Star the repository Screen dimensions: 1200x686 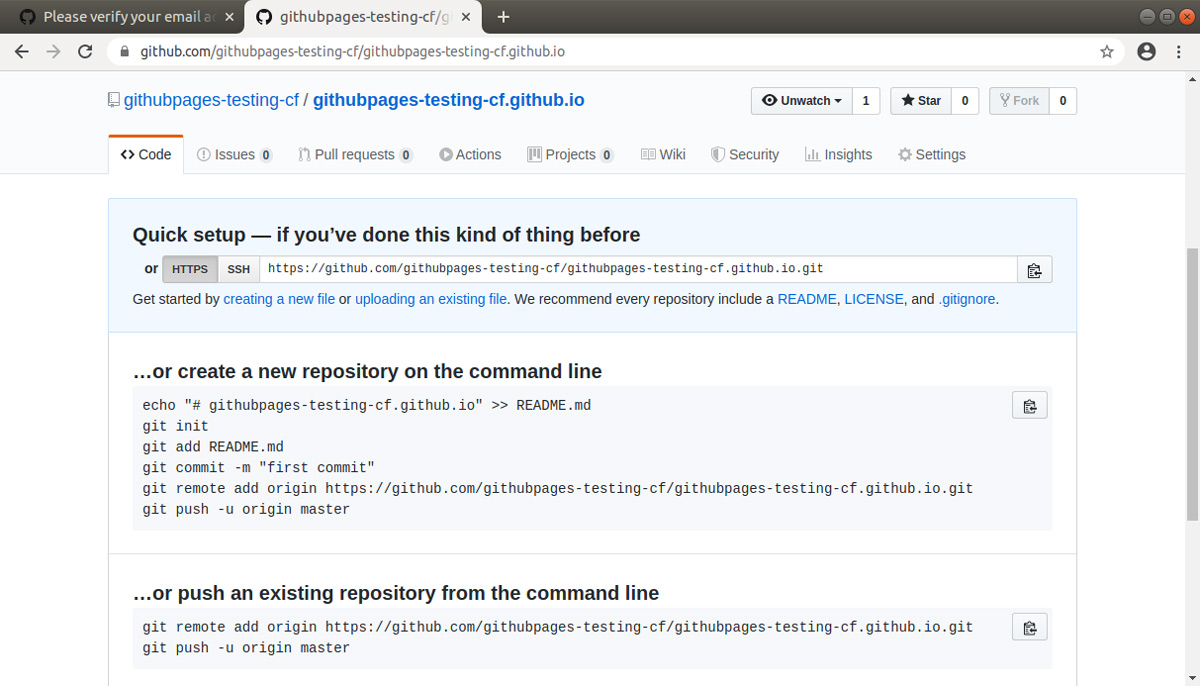click(919, 100)
